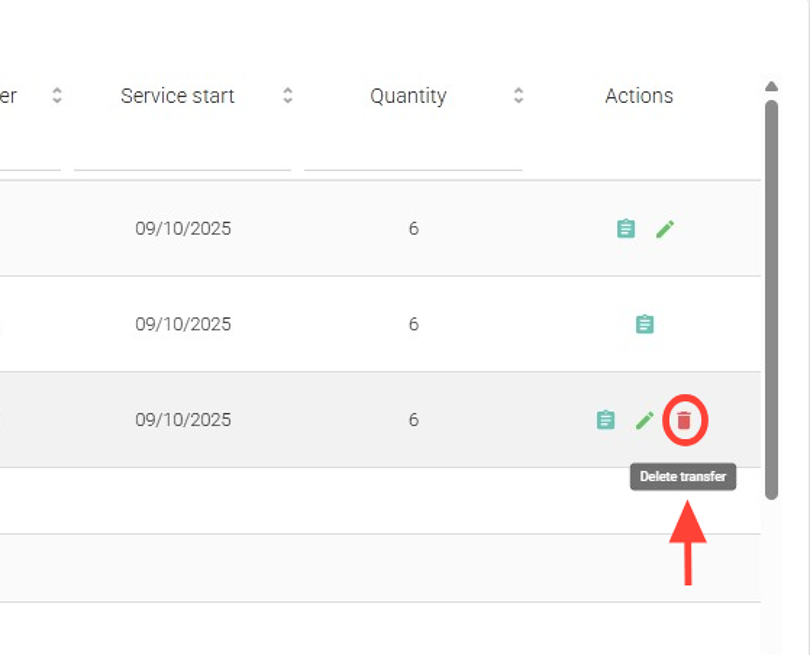This screenshot has width=810, height=655.
Task: Open clipboard icon in the second row
Action: pos(645,324)
